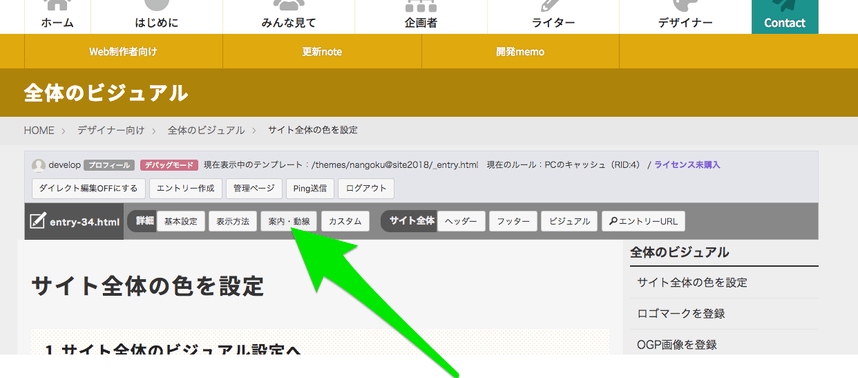
Task: Open the Web制作者向け submenu tab
Action: click(x=123, y=52)
